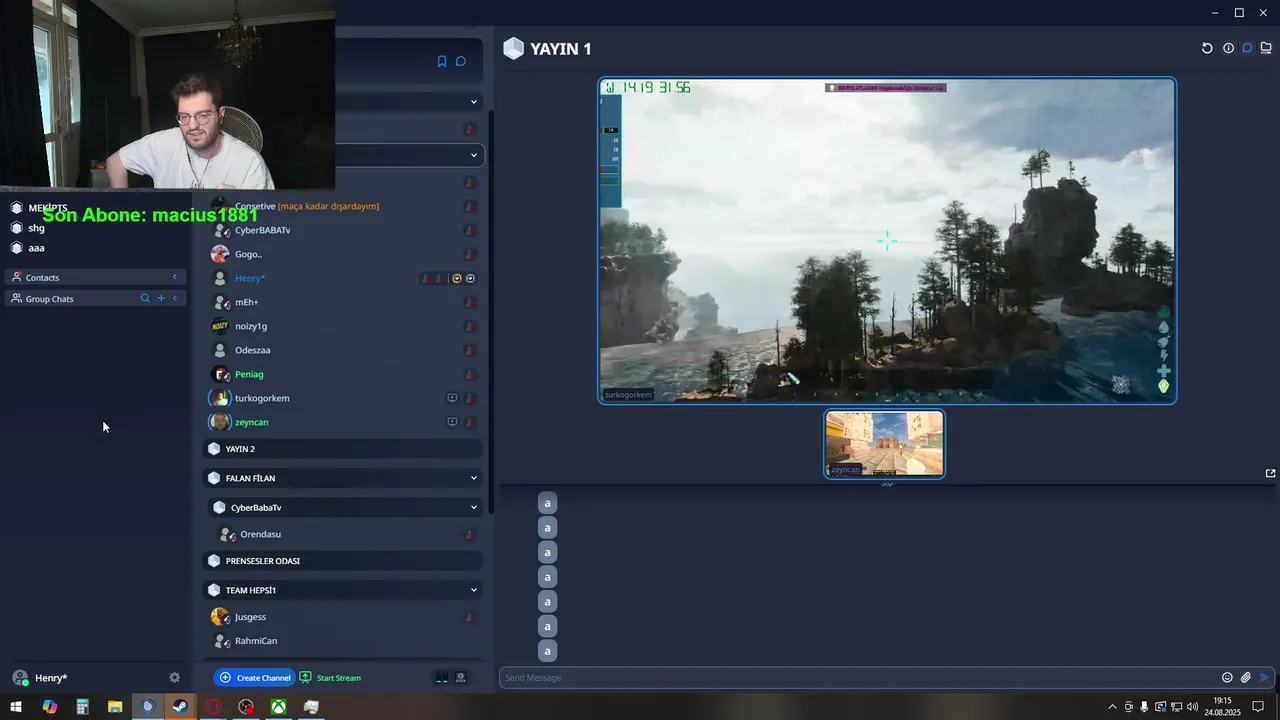Screen dimensions: 1280x720
Task: Collapse the TEAM HEPSİ1 channel
Action: tap(474, 590)
